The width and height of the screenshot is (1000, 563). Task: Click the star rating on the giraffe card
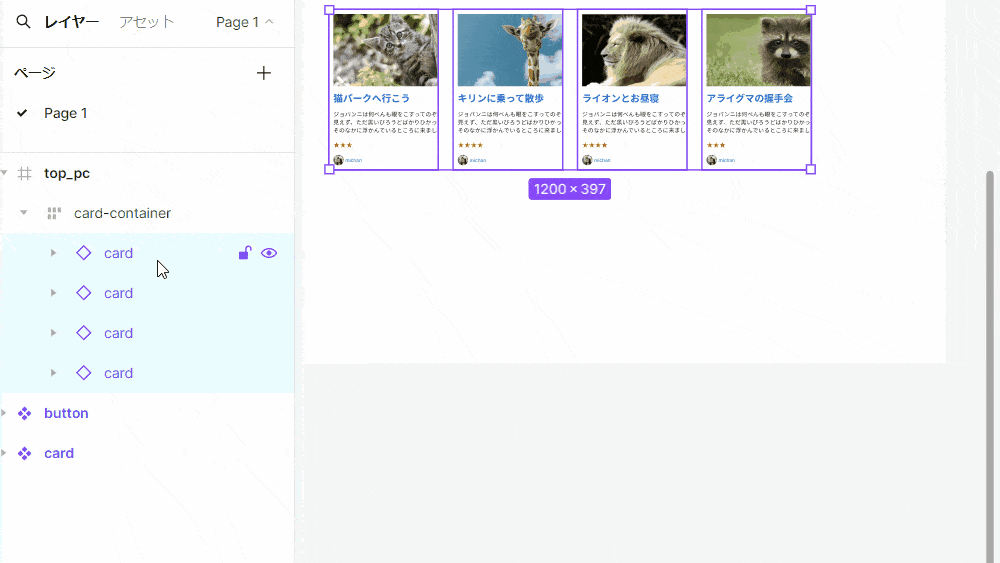[470, 145]
